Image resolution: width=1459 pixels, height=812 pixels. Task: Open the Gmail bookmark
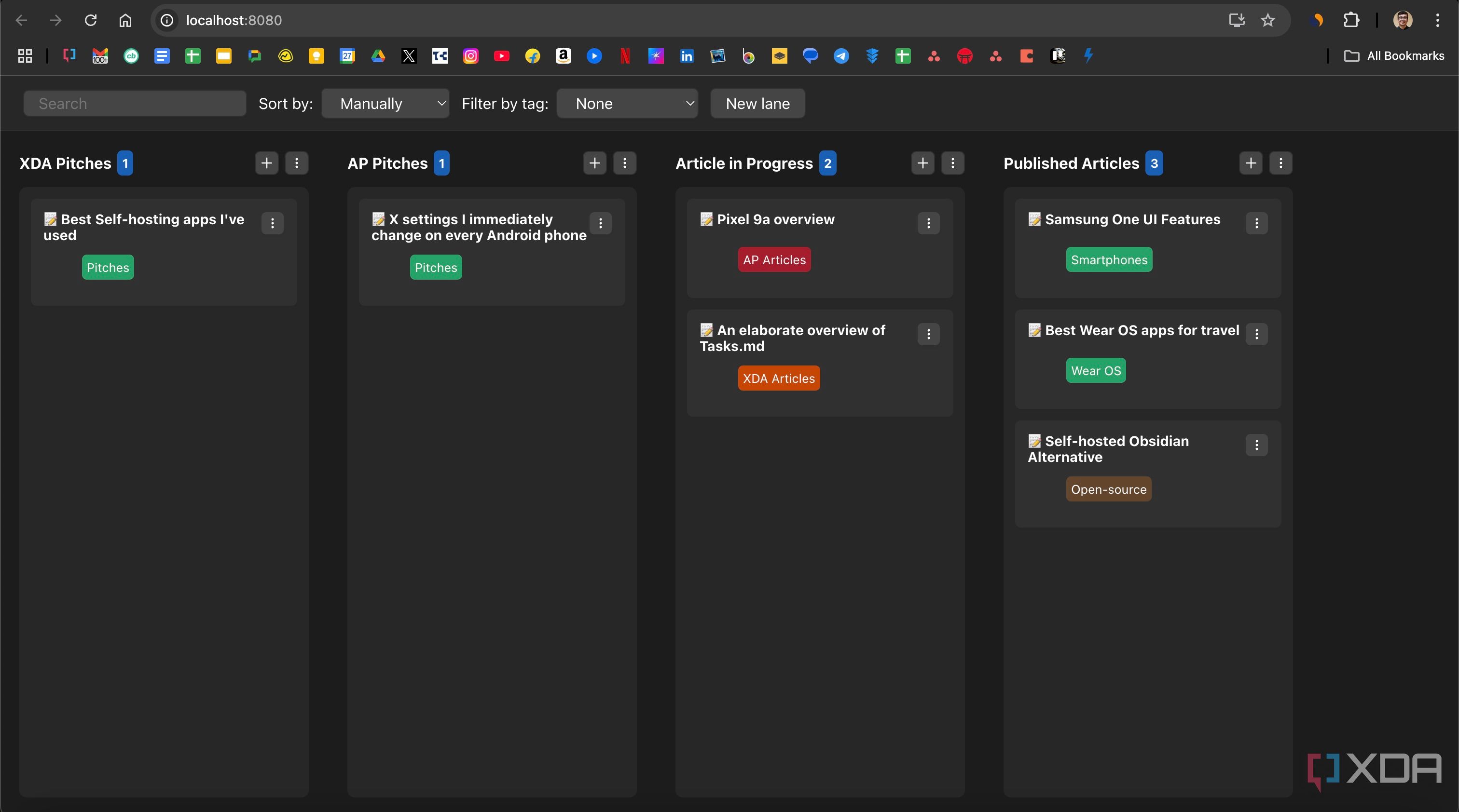pos(100,55)
